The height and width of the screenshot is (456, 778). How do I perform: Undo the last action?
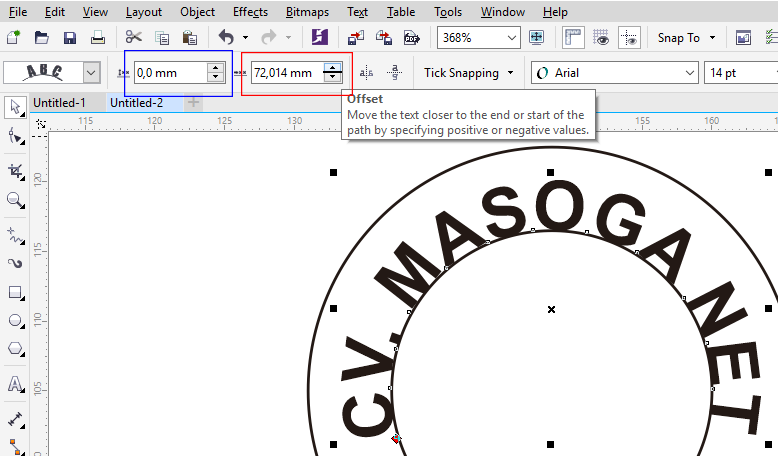tap(226, 37)
